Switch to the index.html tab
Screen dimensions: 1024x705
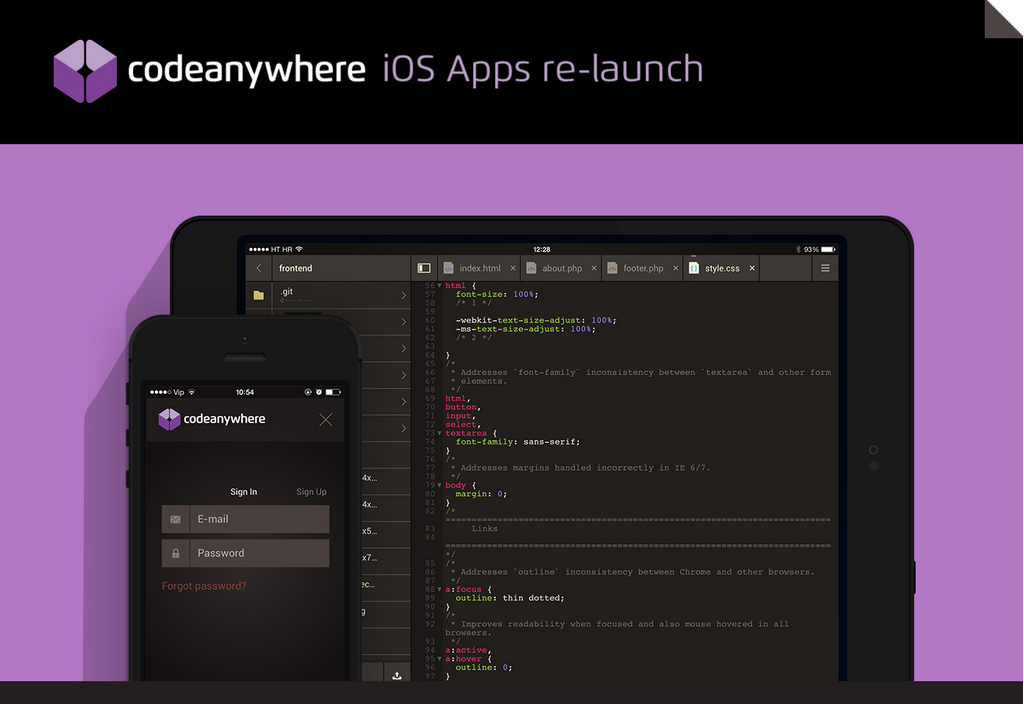479,268
